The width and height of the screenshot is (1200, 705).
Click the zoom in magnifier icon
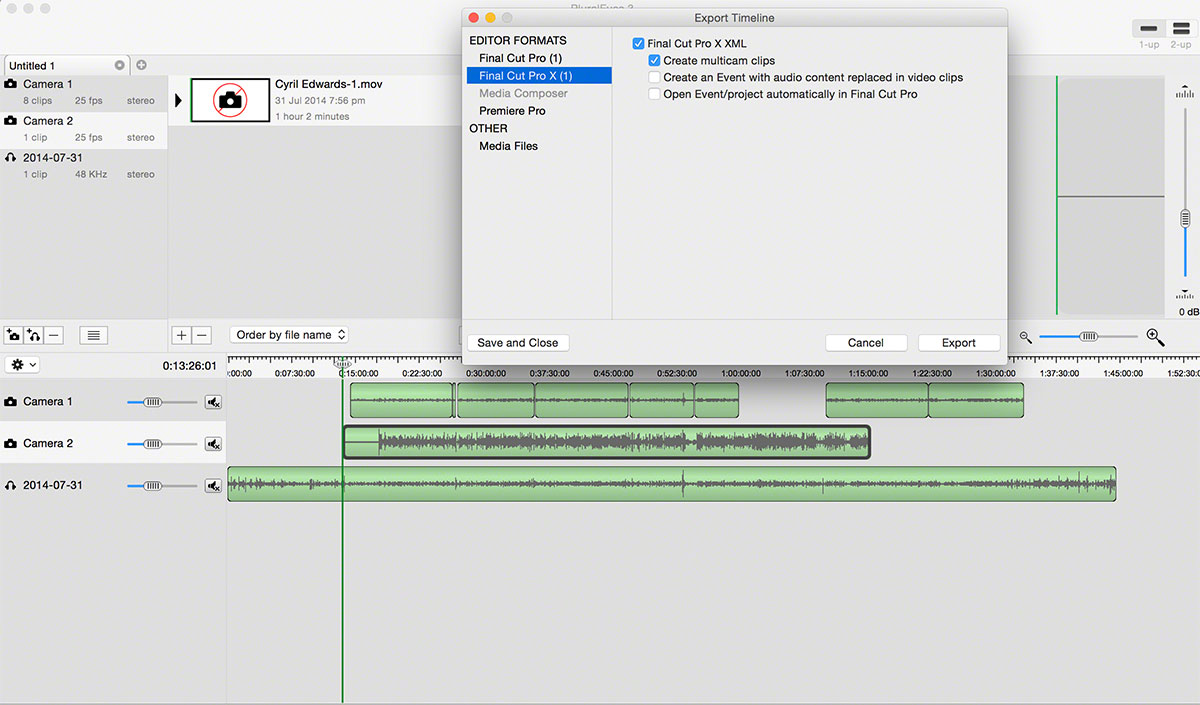point(1155,338)
